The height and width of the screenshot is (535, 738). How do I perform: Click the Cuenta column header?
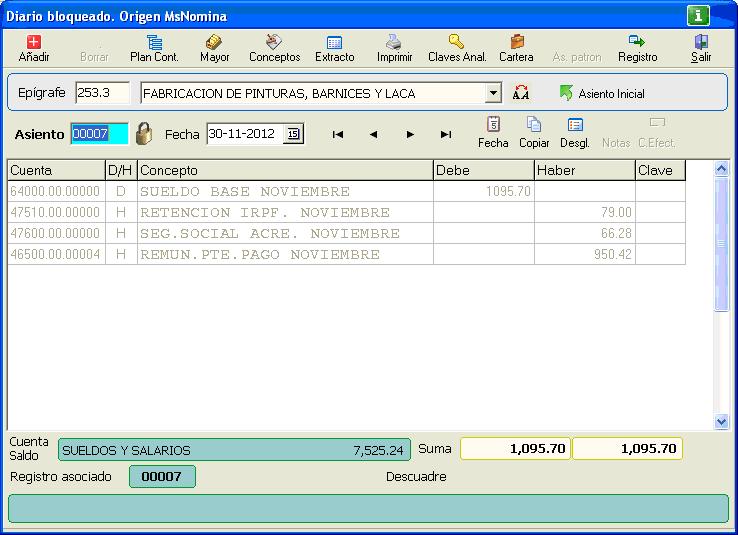coord(56,170)
